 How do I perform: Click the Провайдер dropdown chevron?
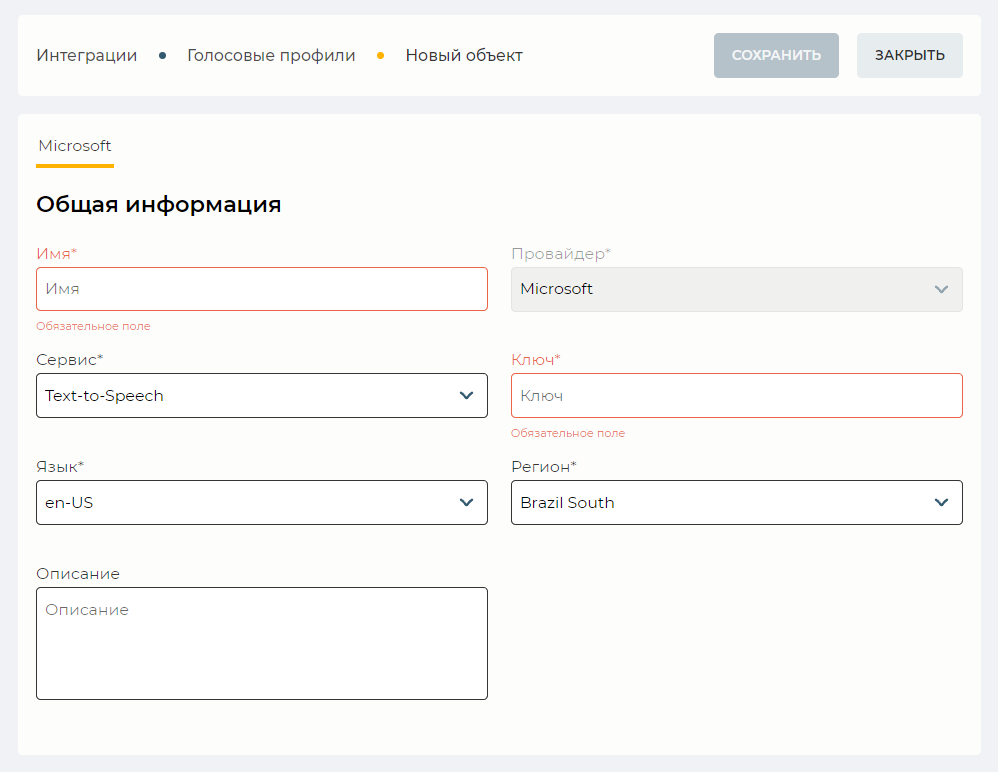click(x=941, y=289)
